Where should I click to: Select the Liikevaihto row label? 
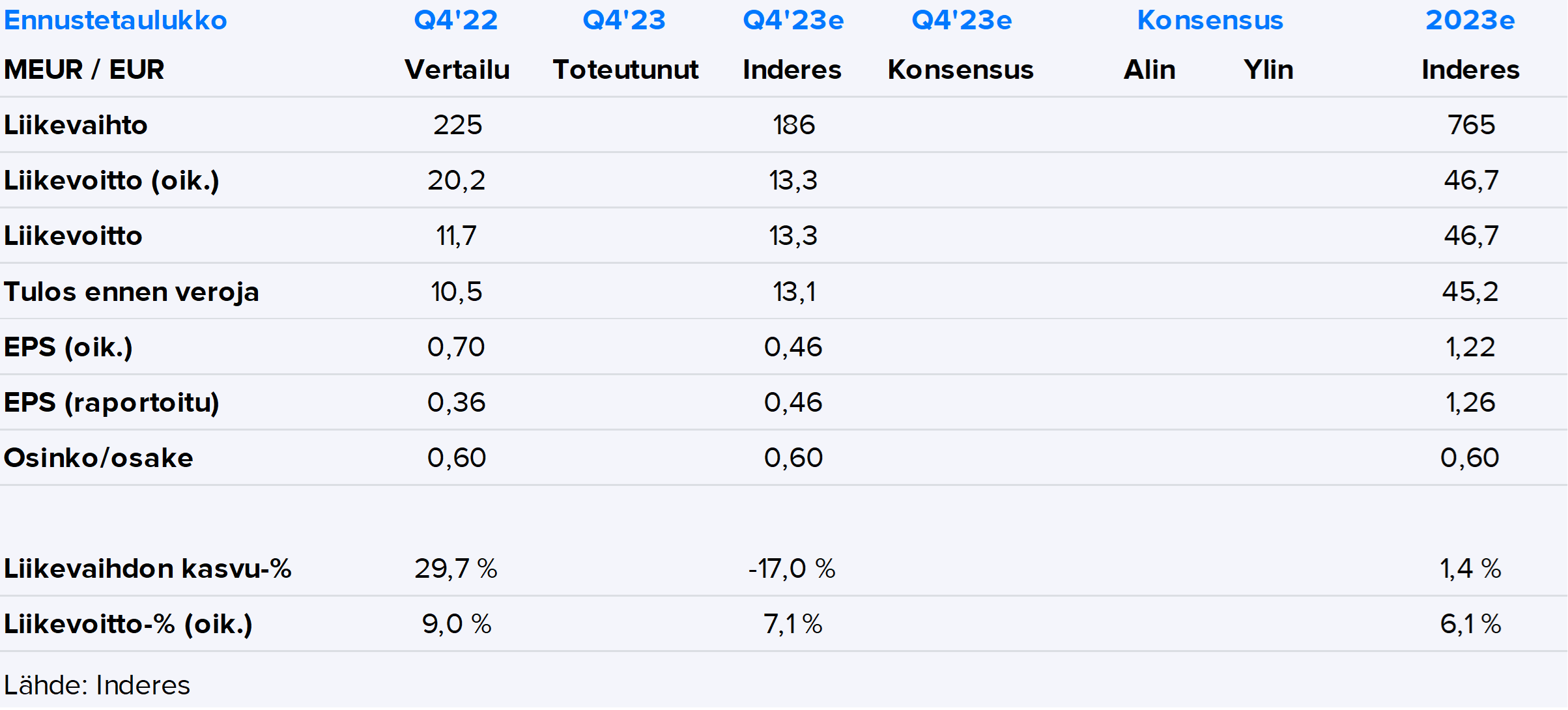click(76, 125)
